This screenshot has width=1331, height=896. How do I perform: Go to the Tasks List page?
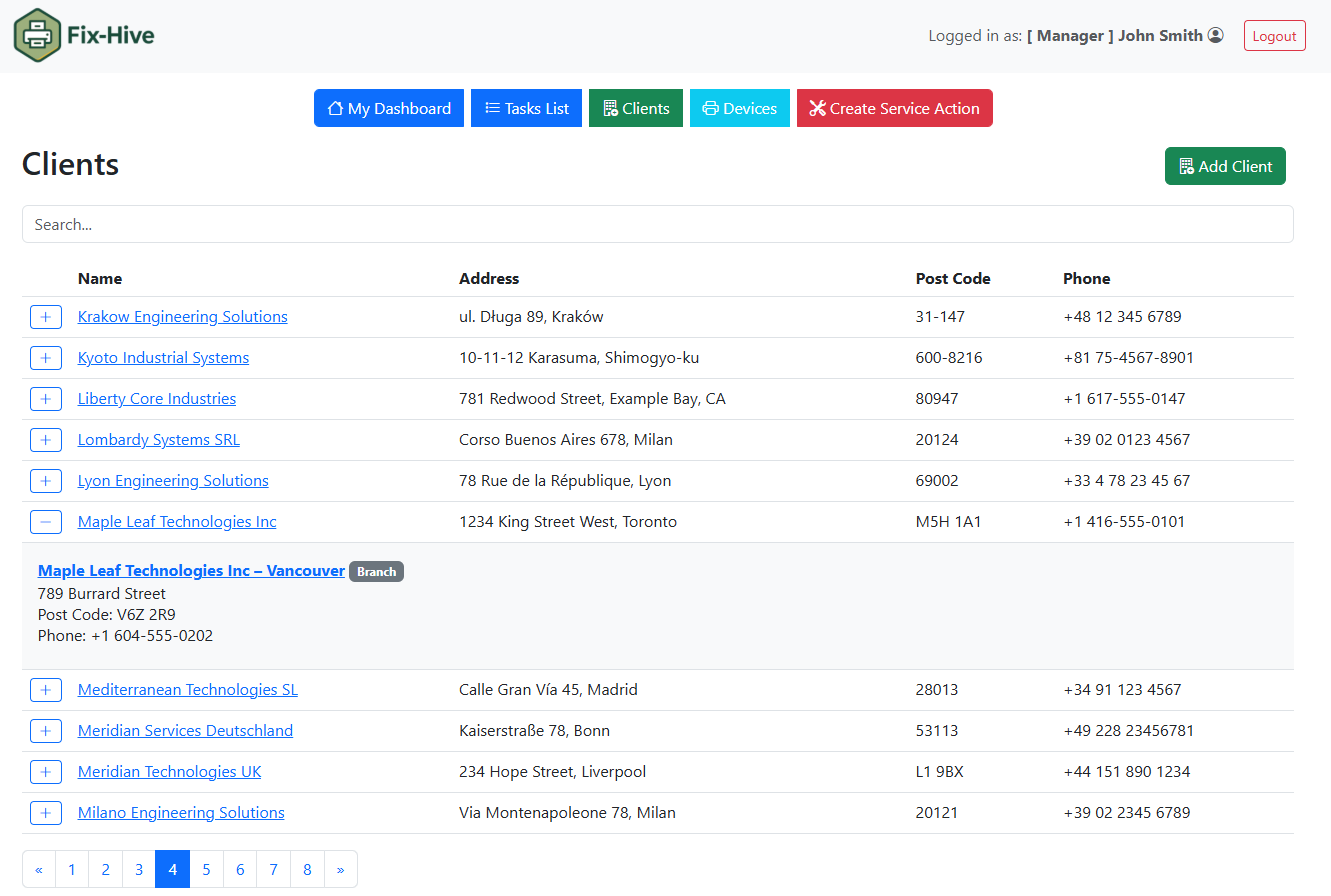click(526, 108)
